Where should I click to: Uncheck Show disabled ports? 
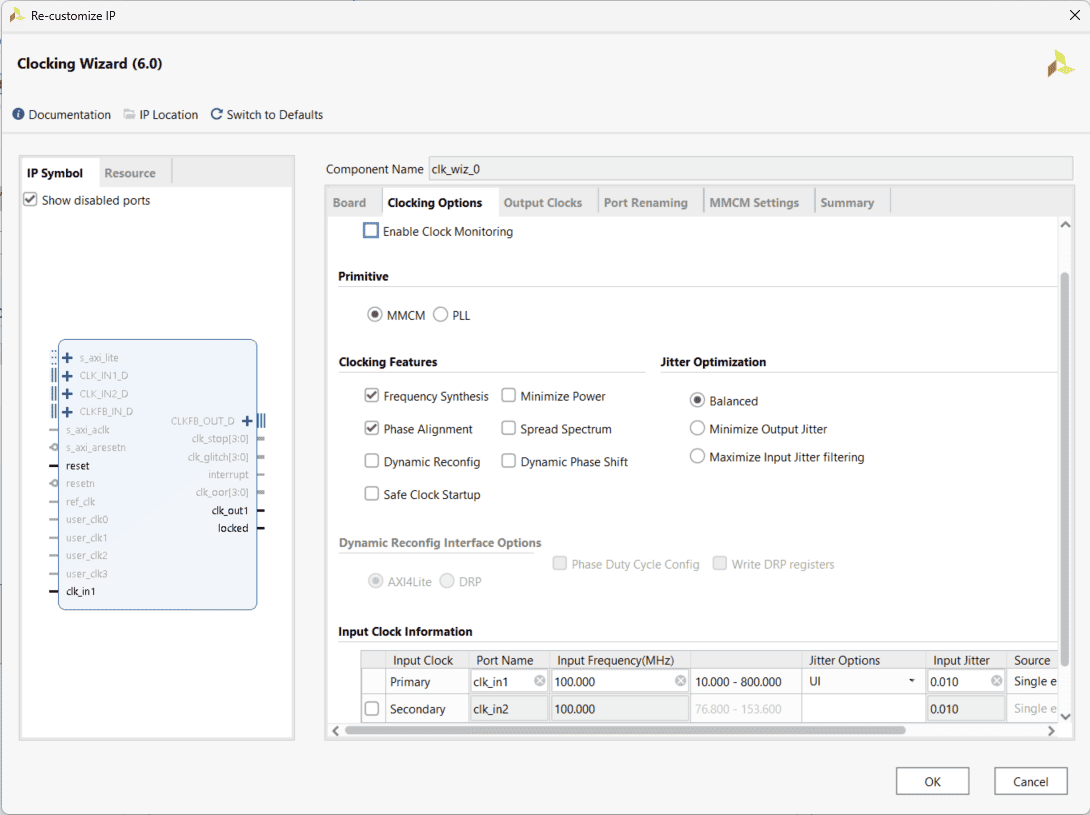coord(30,200)
